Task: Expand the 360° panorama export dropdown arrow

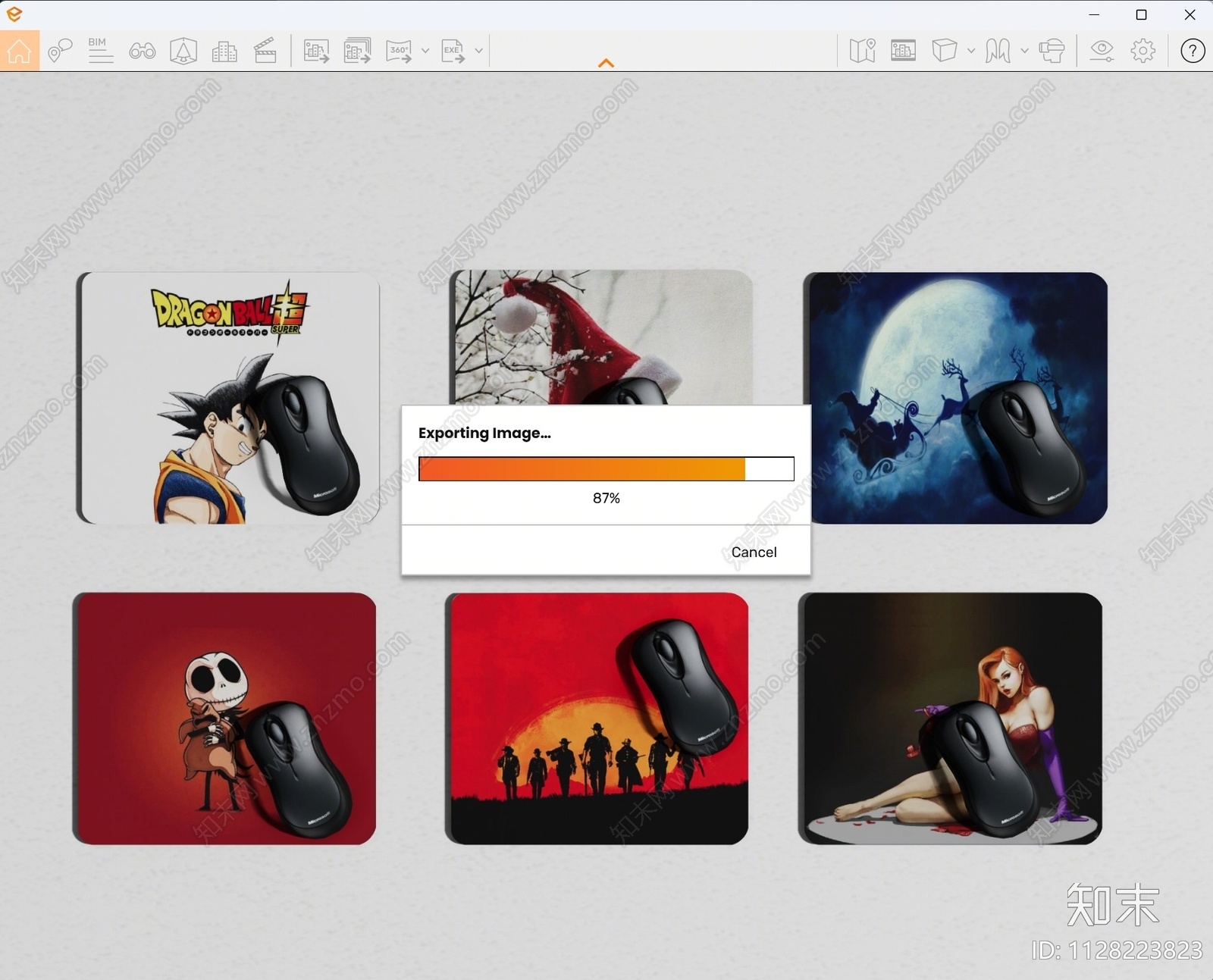Action: point(425,51)
